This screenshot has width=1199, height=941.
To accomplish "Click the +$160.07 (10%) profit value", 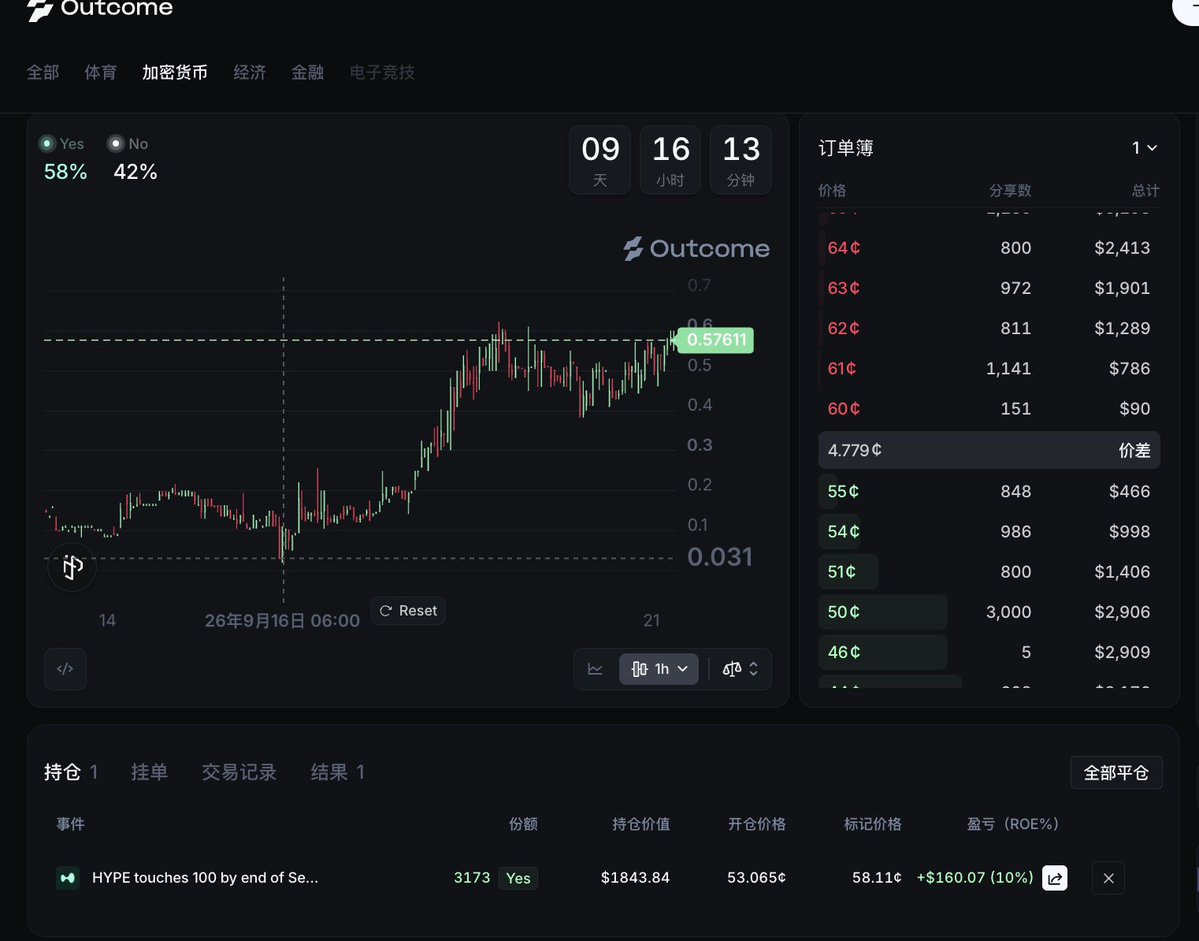I will pyautogui.click(x=975, y=878).
